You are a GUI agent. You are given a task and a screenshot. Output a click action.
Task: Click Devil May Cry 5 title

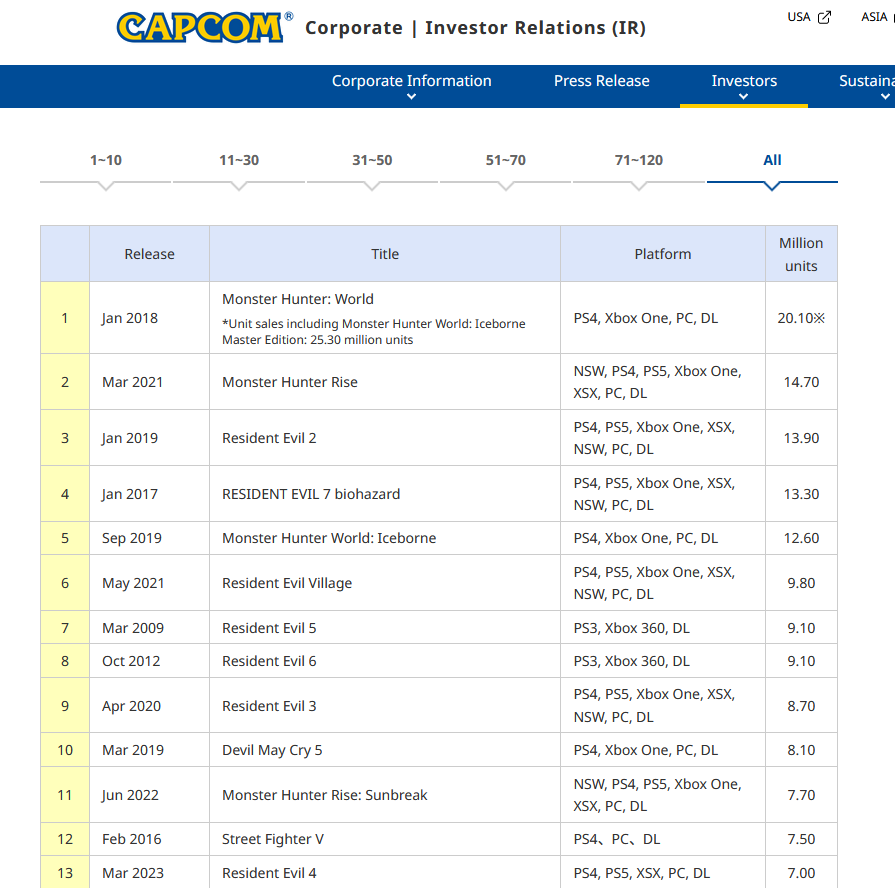(272, 750)
